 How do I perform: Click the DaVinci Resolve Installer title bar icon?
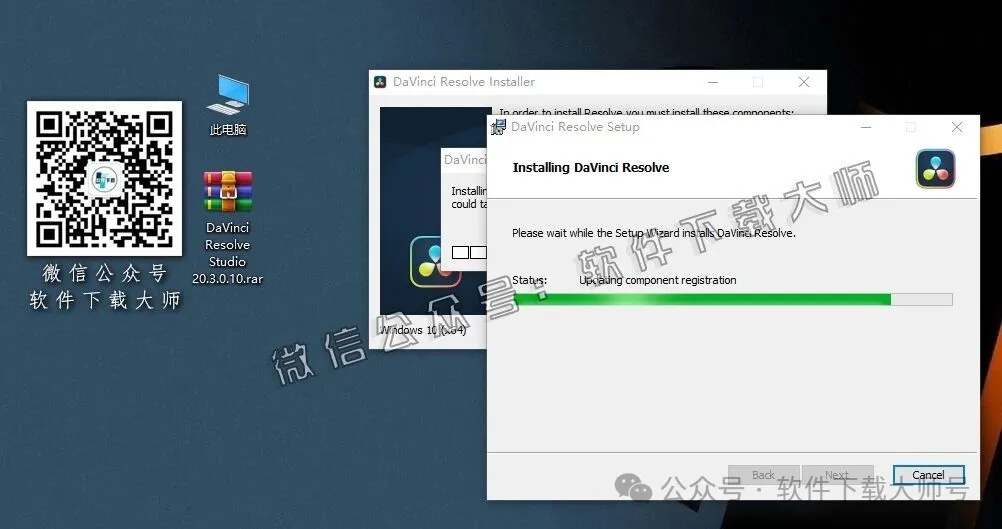click(380, 82)
